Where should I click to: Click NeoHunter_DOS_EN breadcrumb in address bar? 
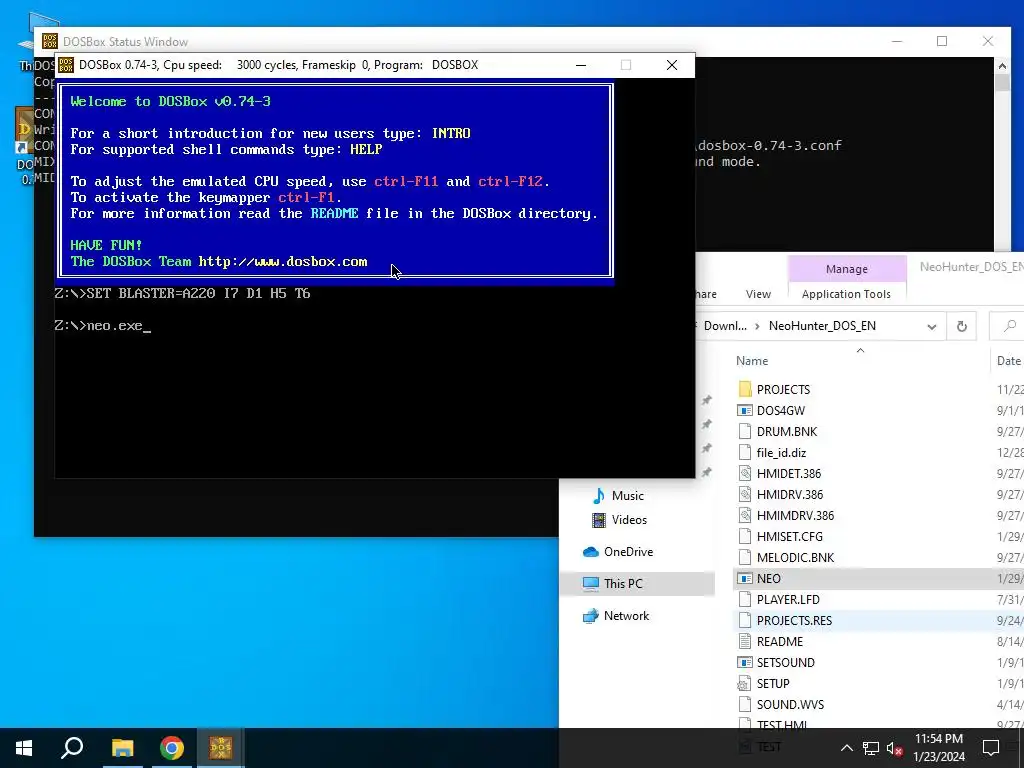822,326
